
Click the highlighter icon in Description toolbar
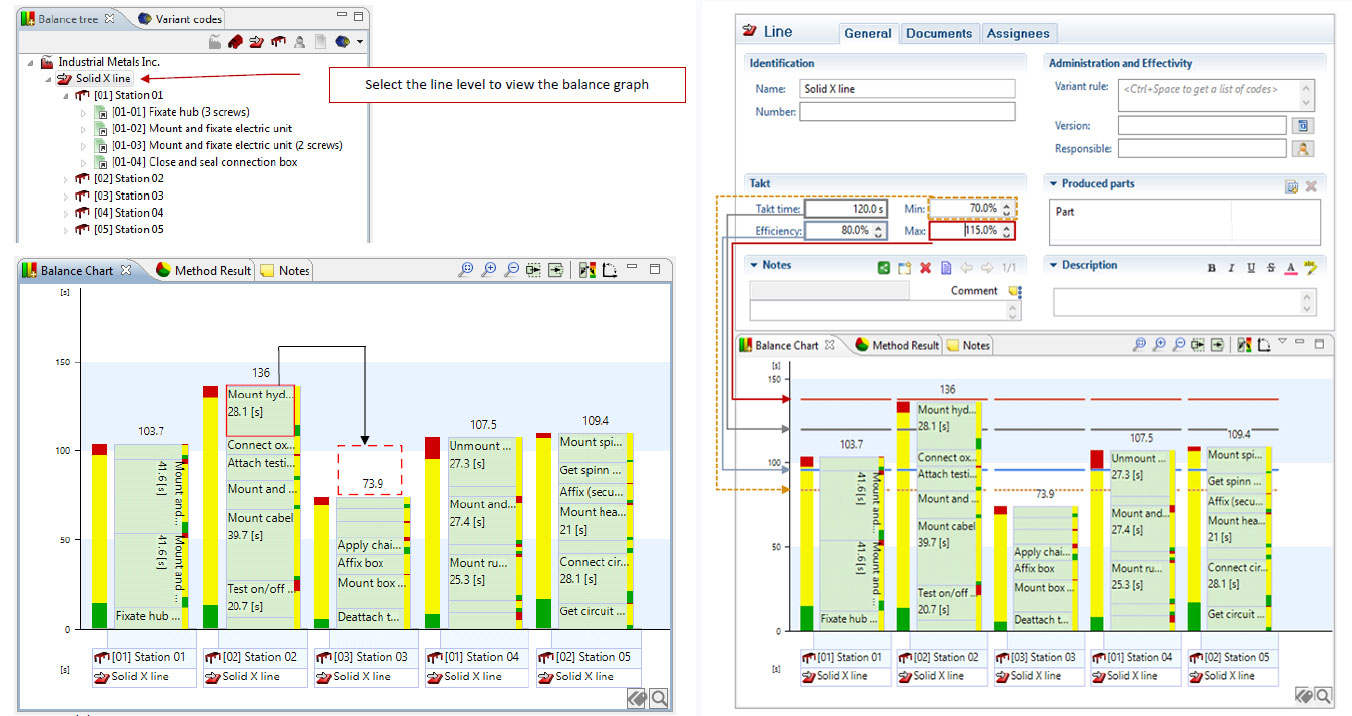pos(1311,267)
